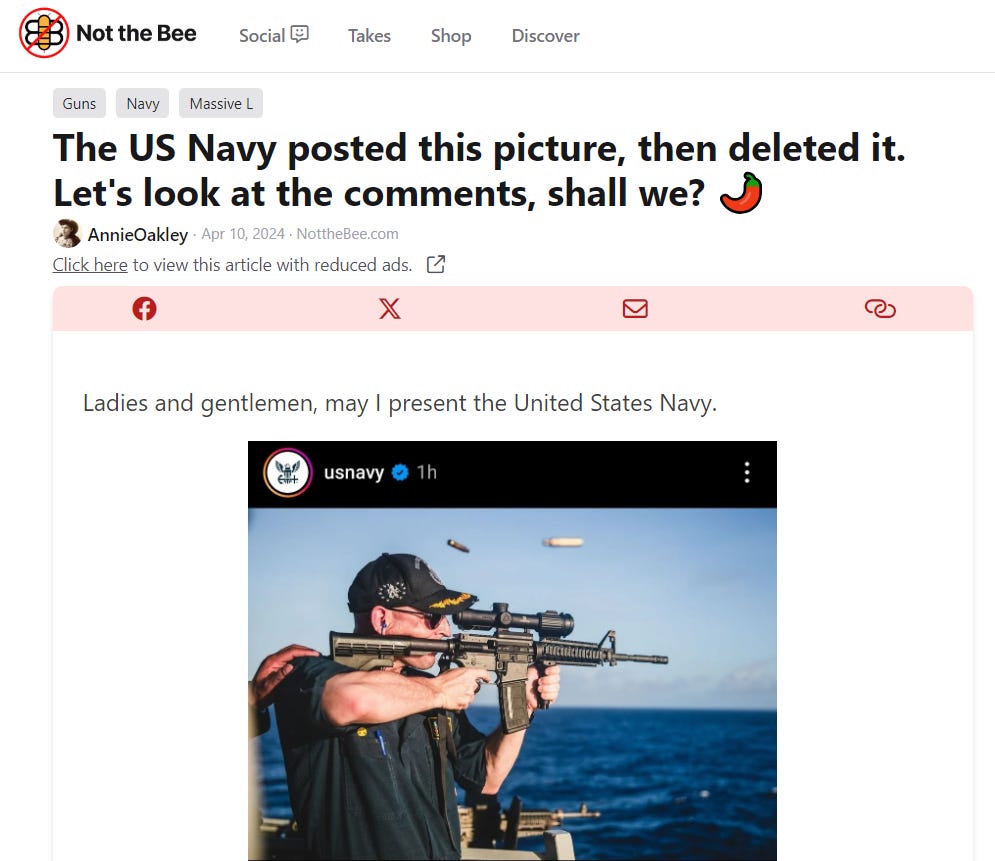Open the Discover menu
Image resolution: width=995 pixels, height=861 pixels.
click(546, 36)
